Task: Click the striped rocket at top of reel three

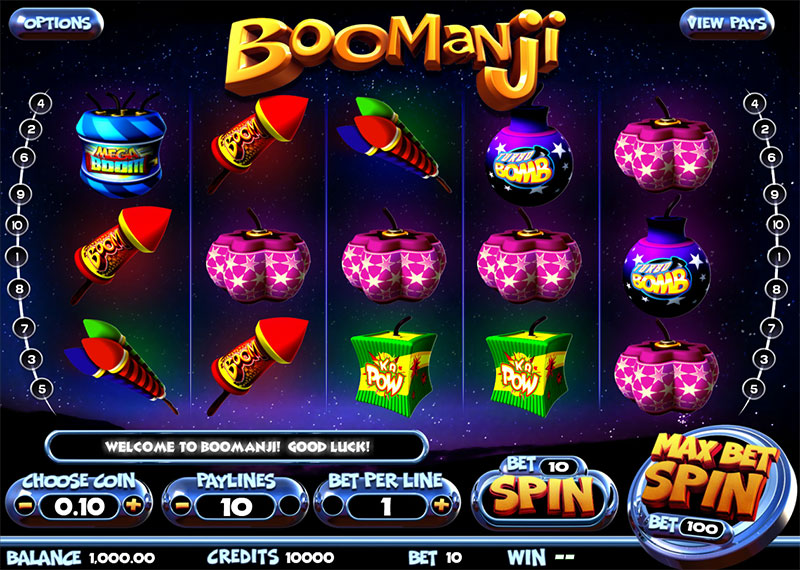Action: coord(393,145)
